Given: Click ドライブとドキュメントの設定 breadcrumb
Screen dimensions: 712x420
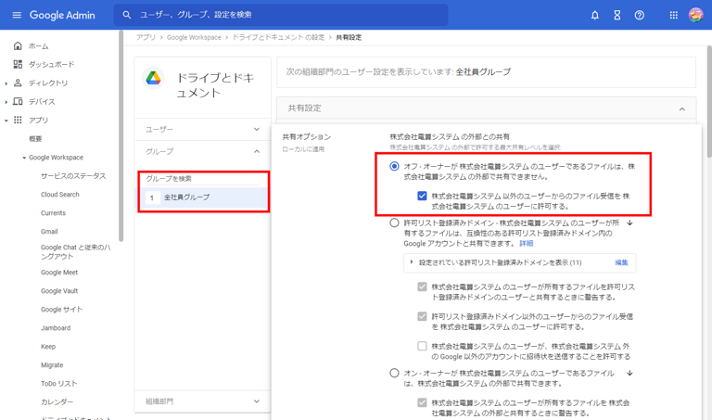Looking at the screenshot, I should pos(278,37).
